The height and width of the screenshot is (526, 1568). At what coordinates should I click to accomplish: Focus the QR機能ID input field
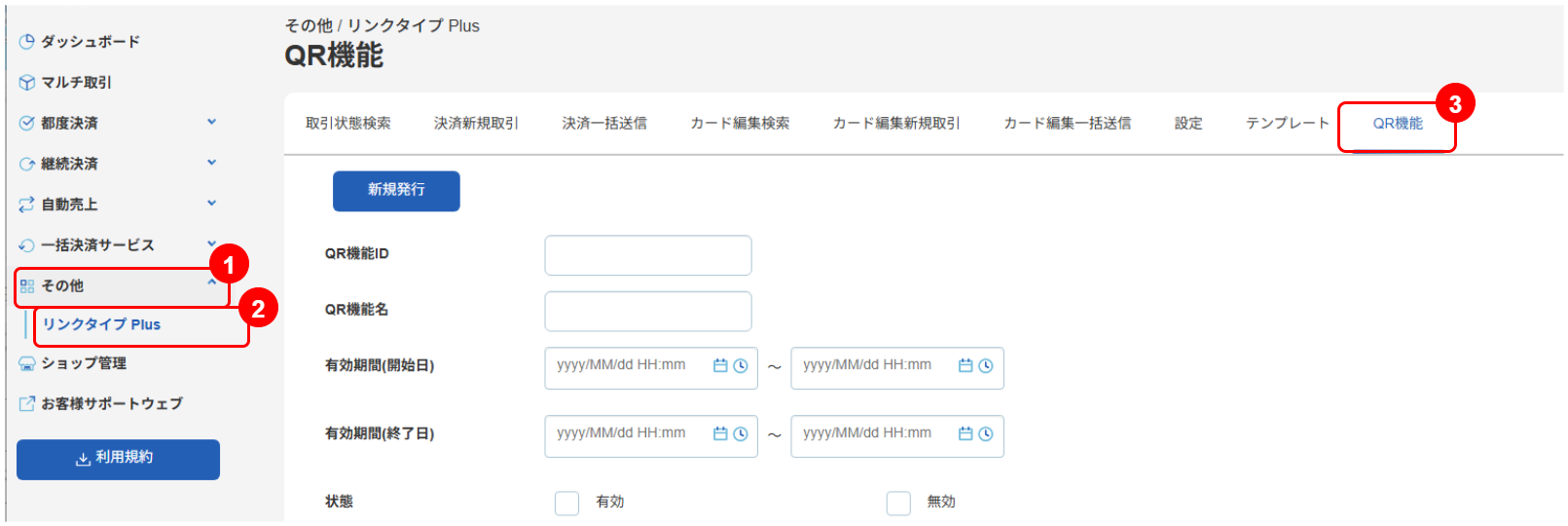648,255
